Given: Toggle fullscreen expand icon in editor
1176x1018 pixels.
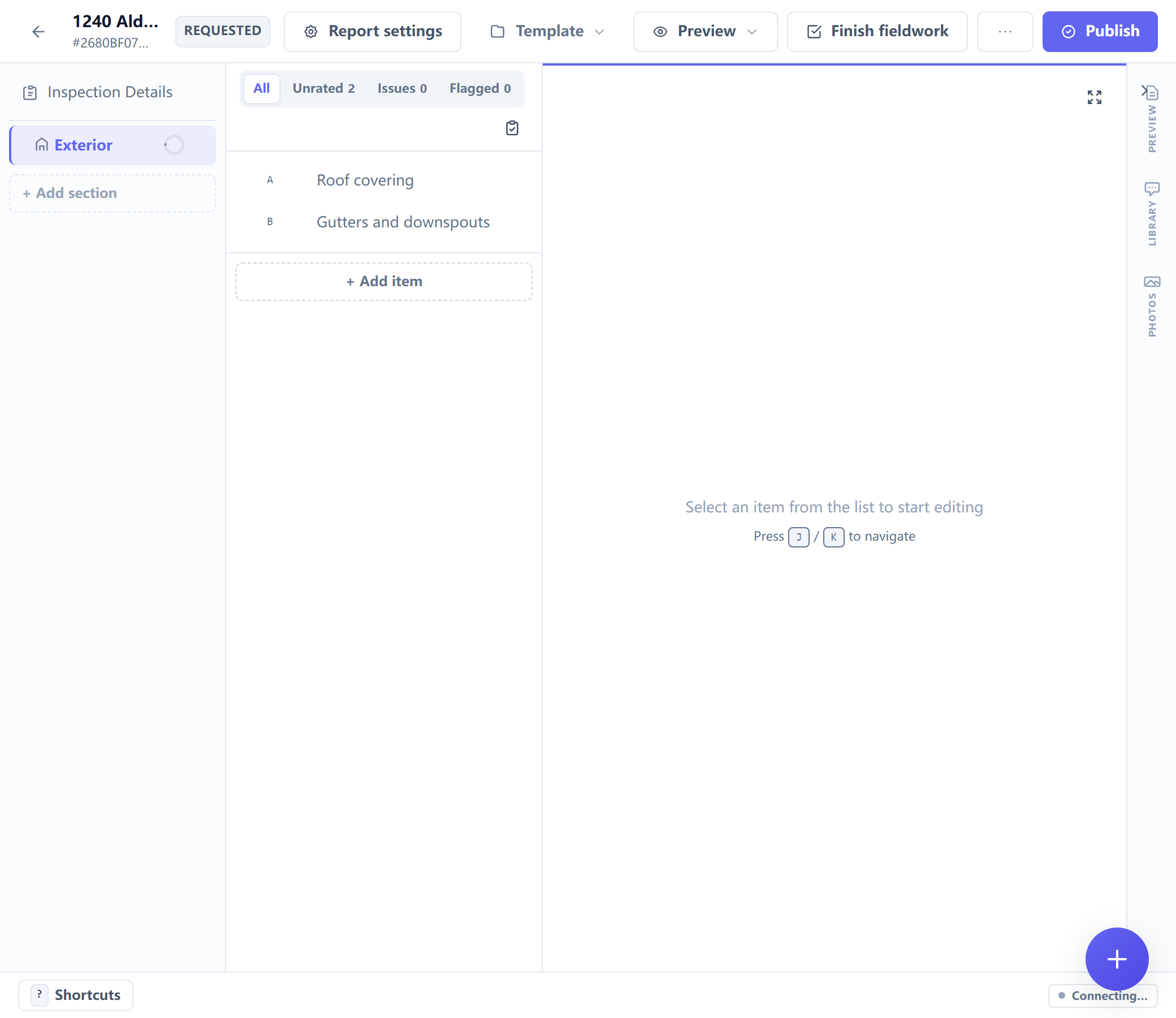Looking at the screenshot, I should coord(1094,98).
